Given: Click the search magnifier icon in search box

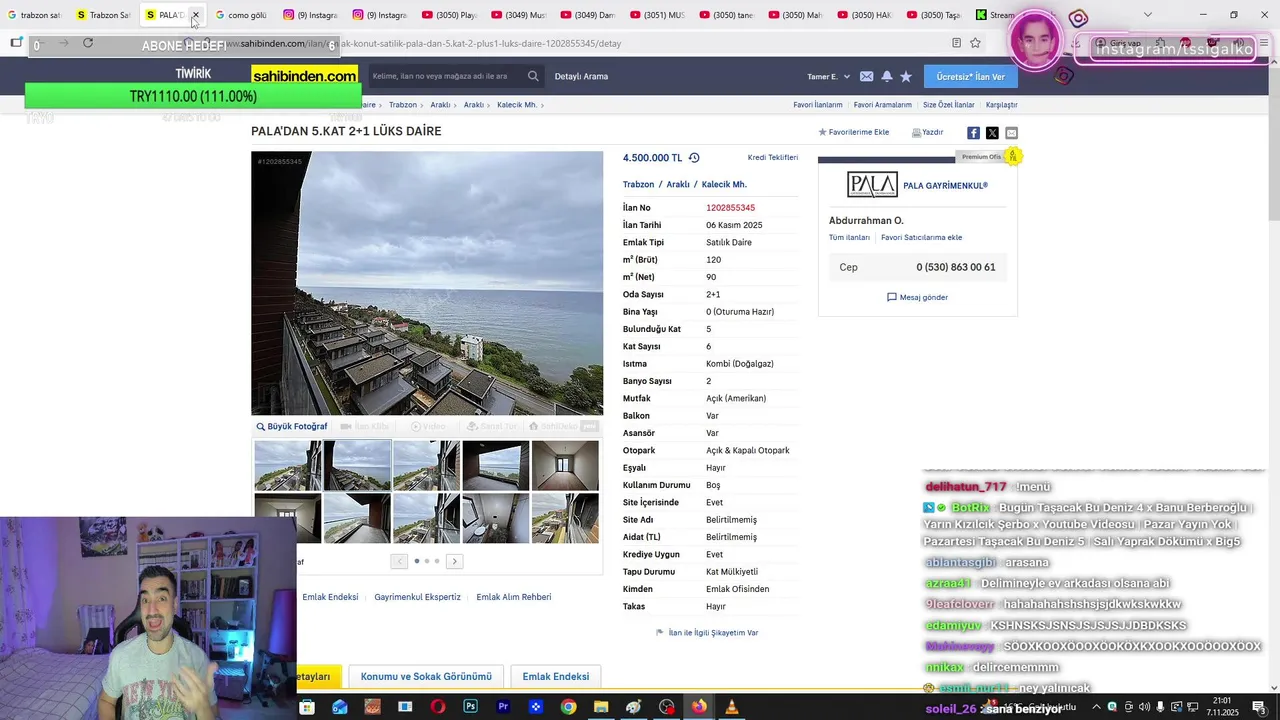Looking at the screenshot, I should pos(533,76).
